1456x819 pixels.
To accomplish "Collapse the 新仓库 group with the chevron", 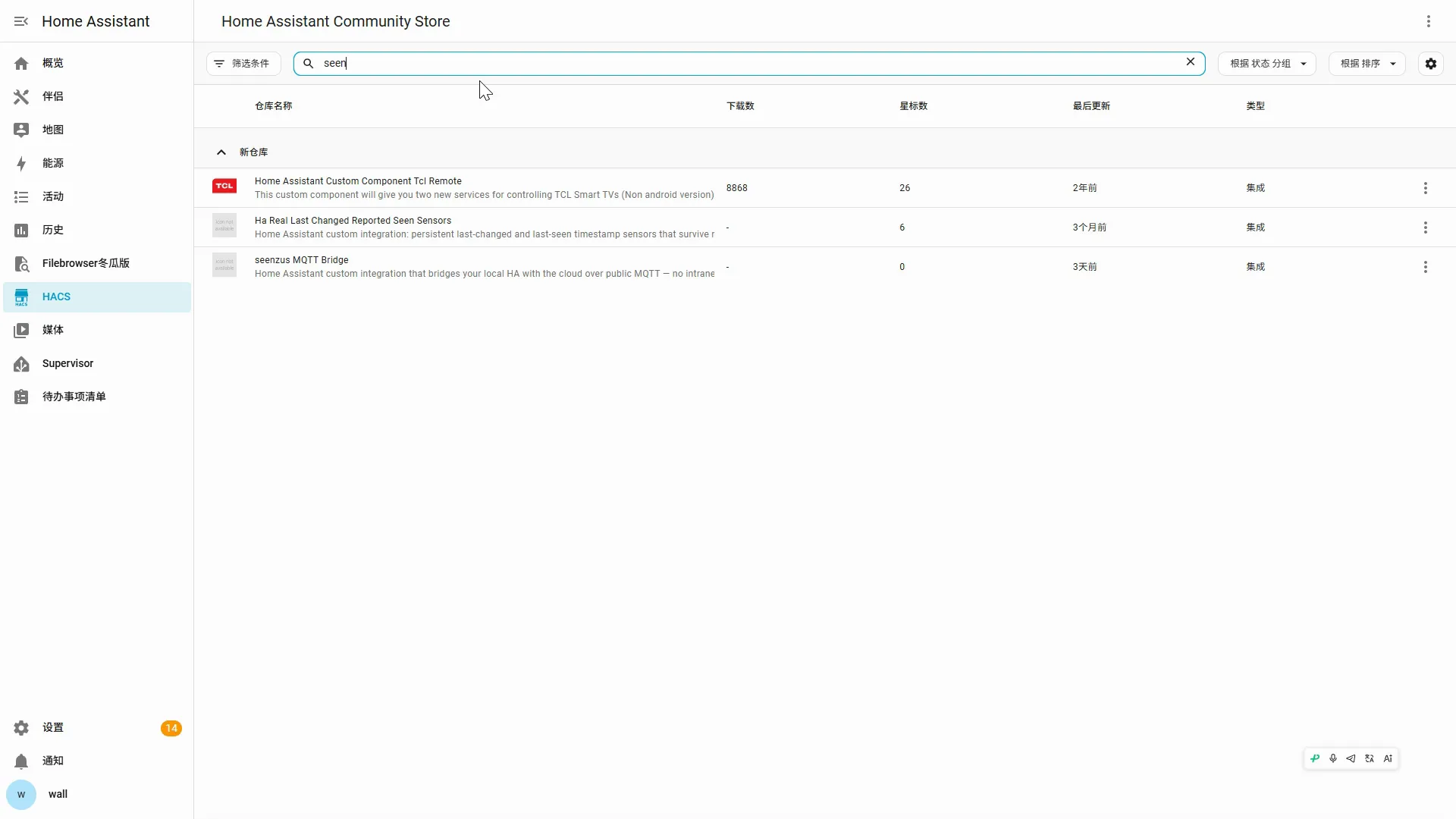I will [x=221, y=152].
